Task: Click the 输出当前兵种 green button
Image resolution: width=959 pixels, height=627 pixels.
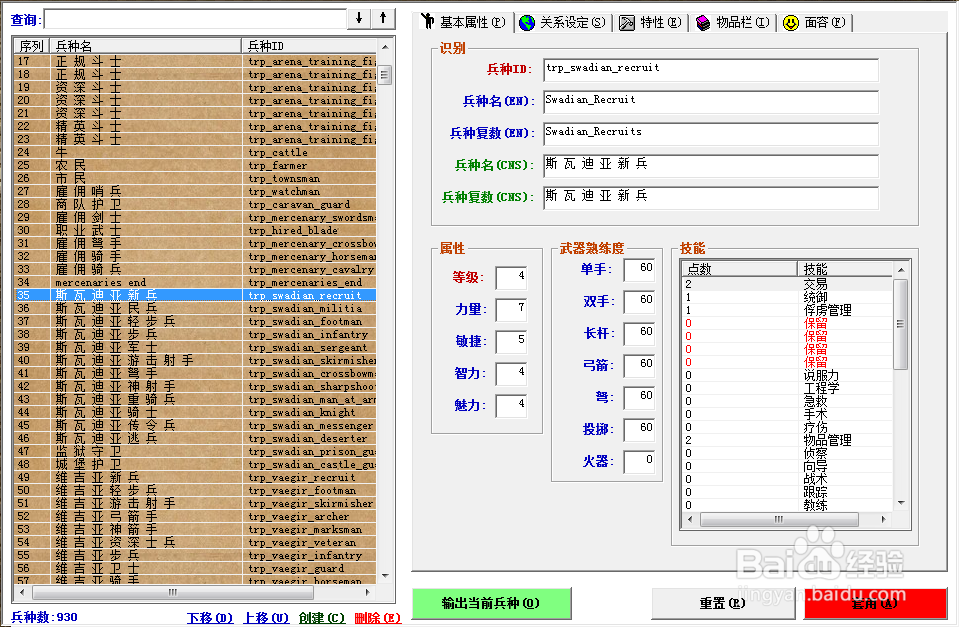Action: click(x=492, y=603)
